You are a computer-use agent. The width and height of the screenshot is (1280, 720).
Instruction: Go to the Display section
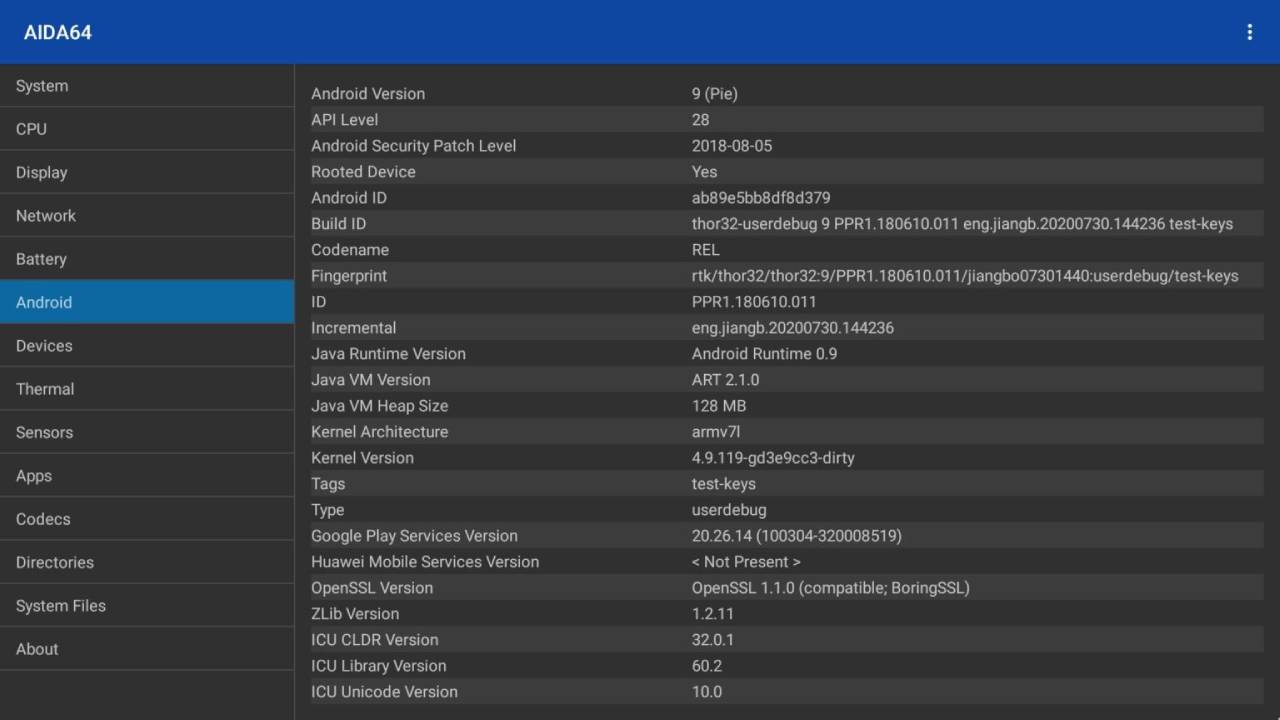[x=147, y=172]
